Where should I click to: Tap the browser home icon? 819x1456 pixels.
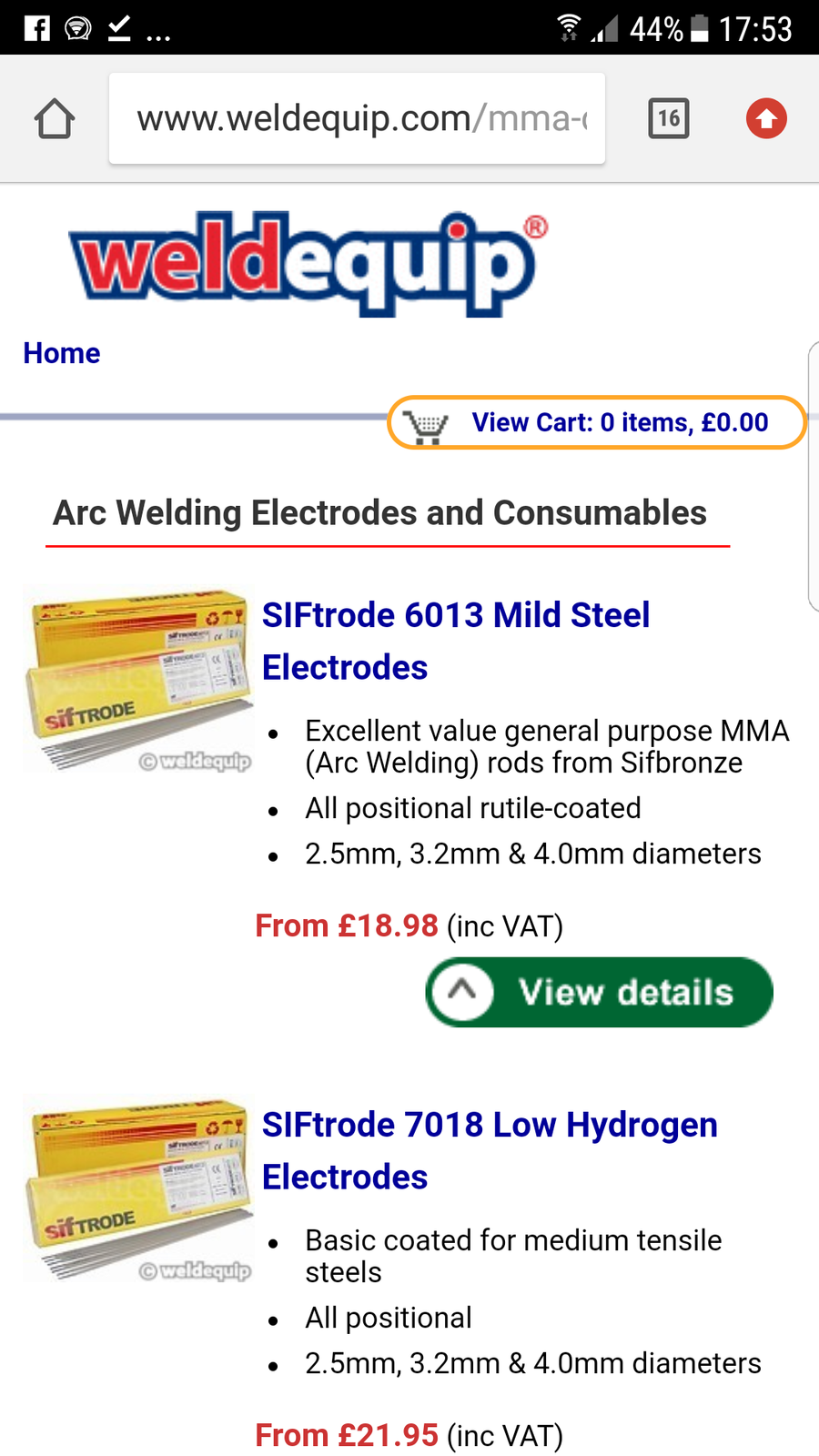[x=55, y=119]
